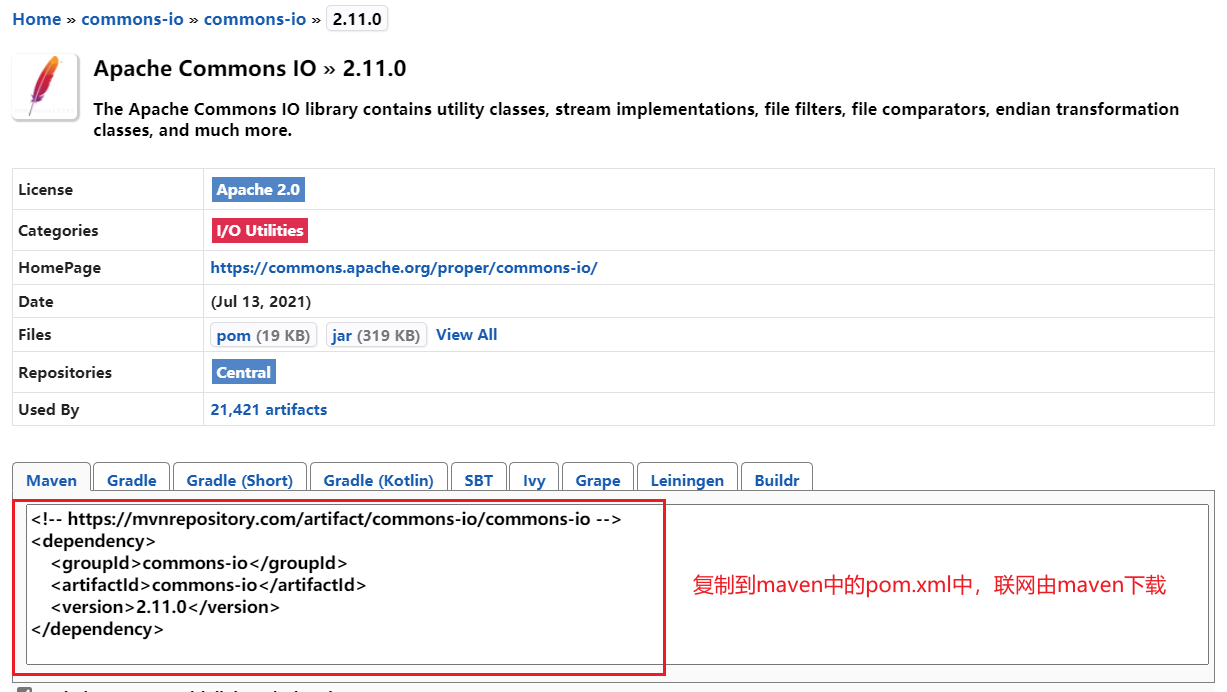This screenshot has height=692, width=1227.
Task: Click the Apache feather logo thumbnail
Action: (x=45, y=87)
